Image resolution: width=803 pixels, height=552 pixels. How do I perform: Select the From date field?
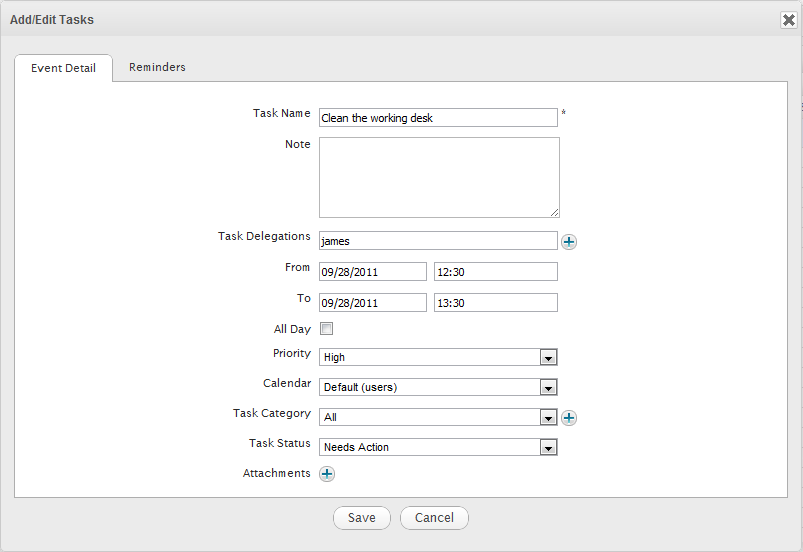pos(373,272)
